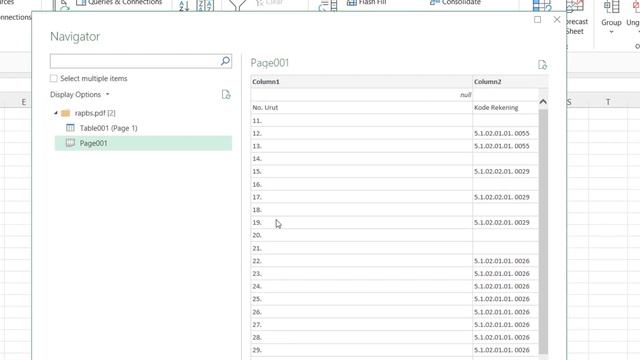Open the Sort dialog icon in ribbon
Image resolution: width=640 pixels, height=360 pixels.
click(205, 5)
